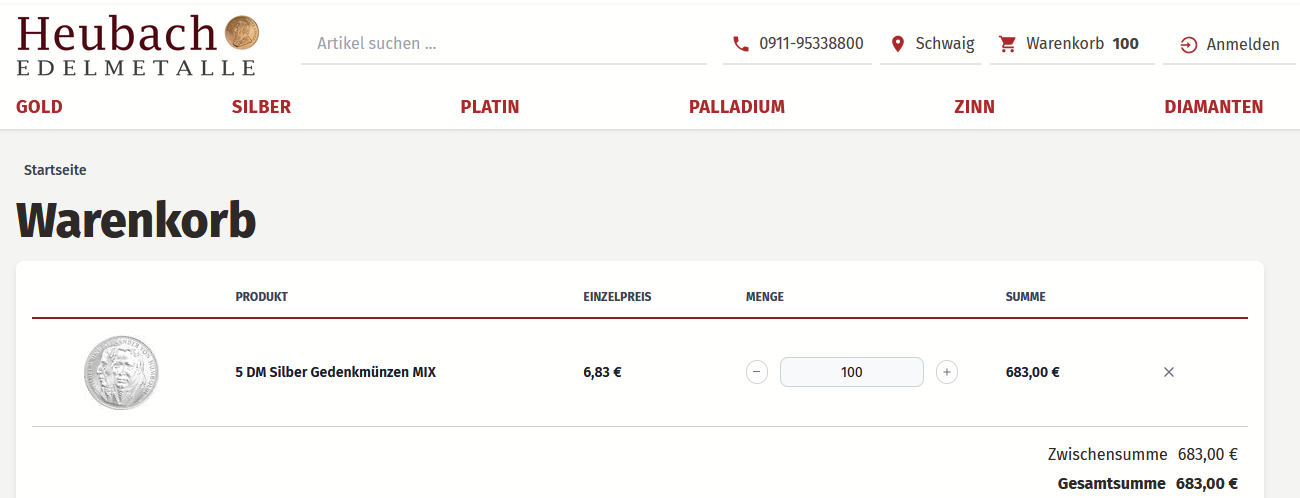Viewport: 1300px width, 498px height.
Task: Open the ZINN category
Action: [974, 107]
